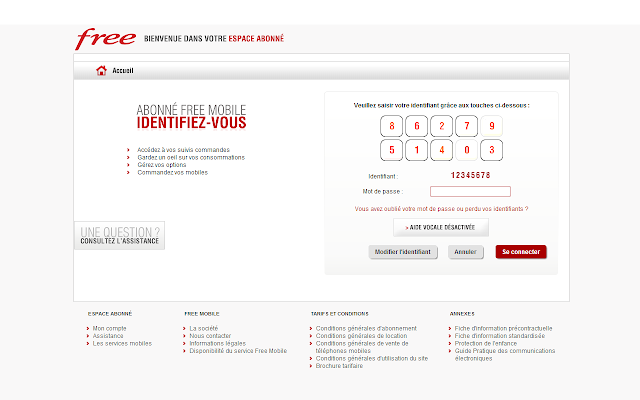Open the Accueil menu item

[x=123, y=71]
